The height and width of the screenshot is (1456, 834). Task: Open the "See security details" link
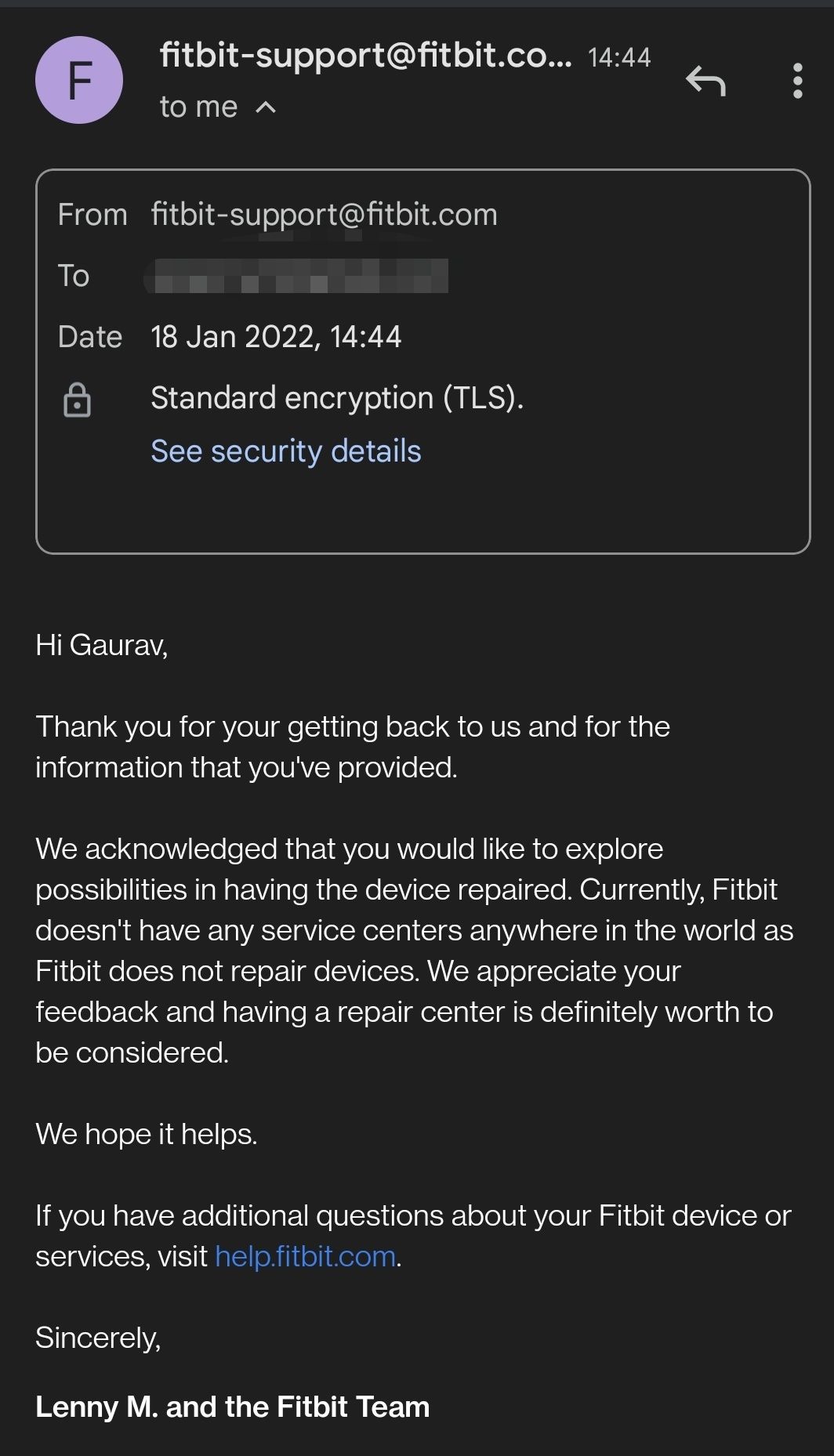(285, 451)
